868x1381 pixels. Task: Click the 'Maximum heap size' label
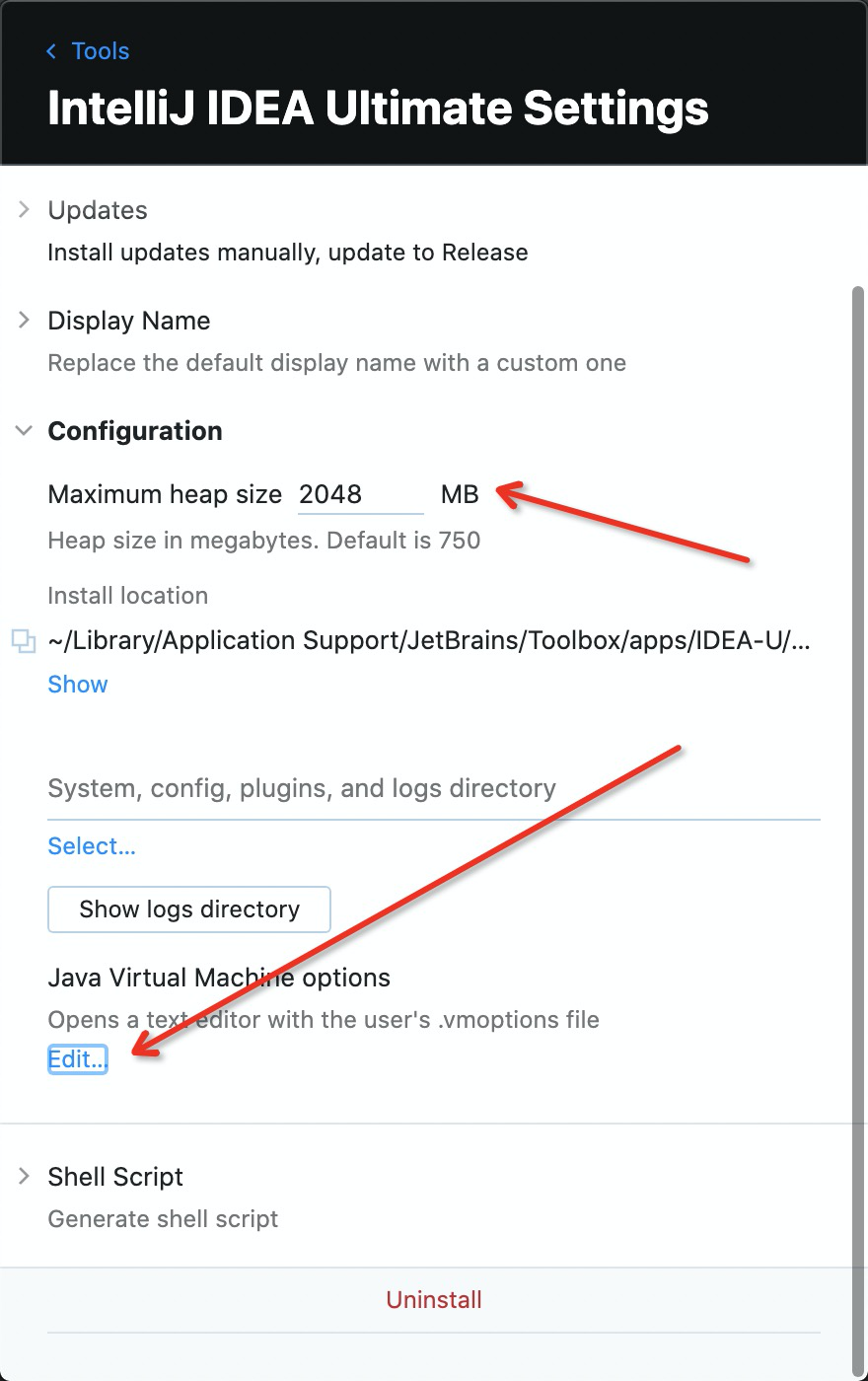point(165,494)
